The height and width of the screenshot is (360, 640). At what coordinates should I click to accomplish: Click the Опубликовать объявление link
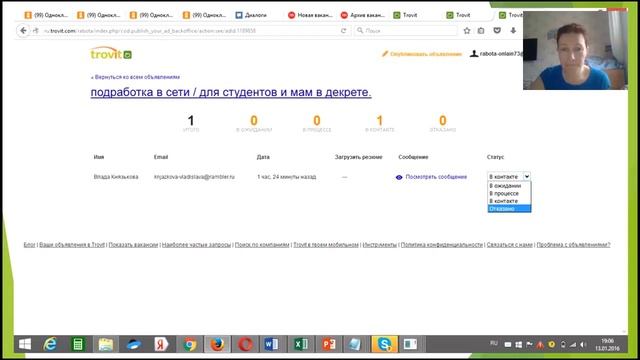426,54
